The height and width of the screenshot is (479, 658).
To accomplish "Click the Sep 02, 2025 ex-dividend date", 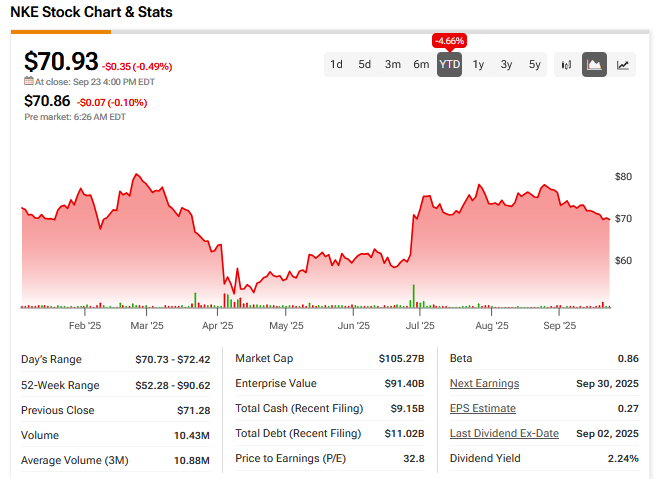I will (607, 434).
